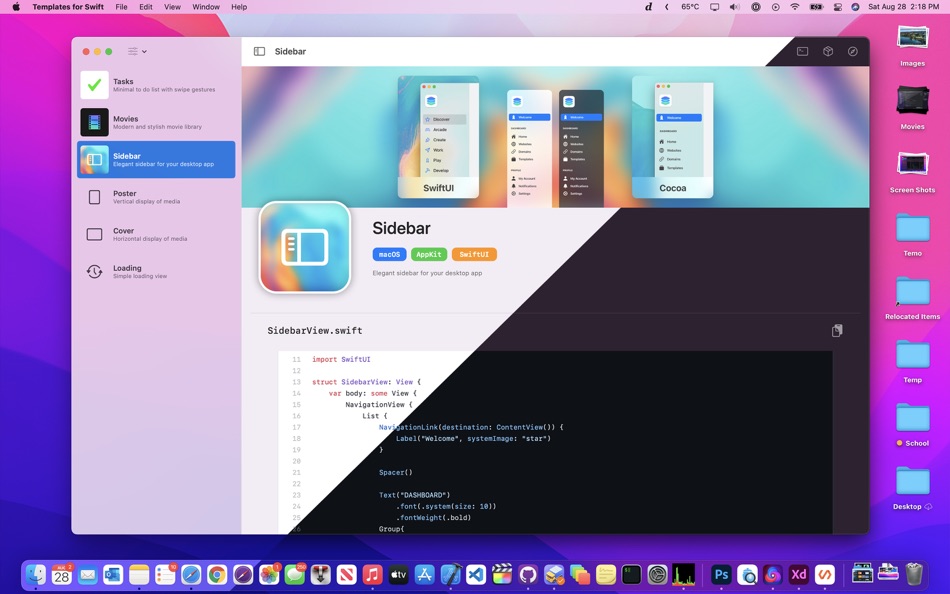950x594 pixels.
Task: Click the package box icon in toolbar
Action: click(x=828, y=52)
